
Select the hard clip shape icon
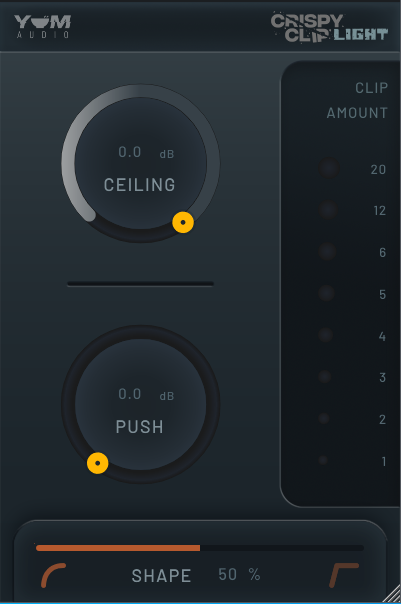344,575
